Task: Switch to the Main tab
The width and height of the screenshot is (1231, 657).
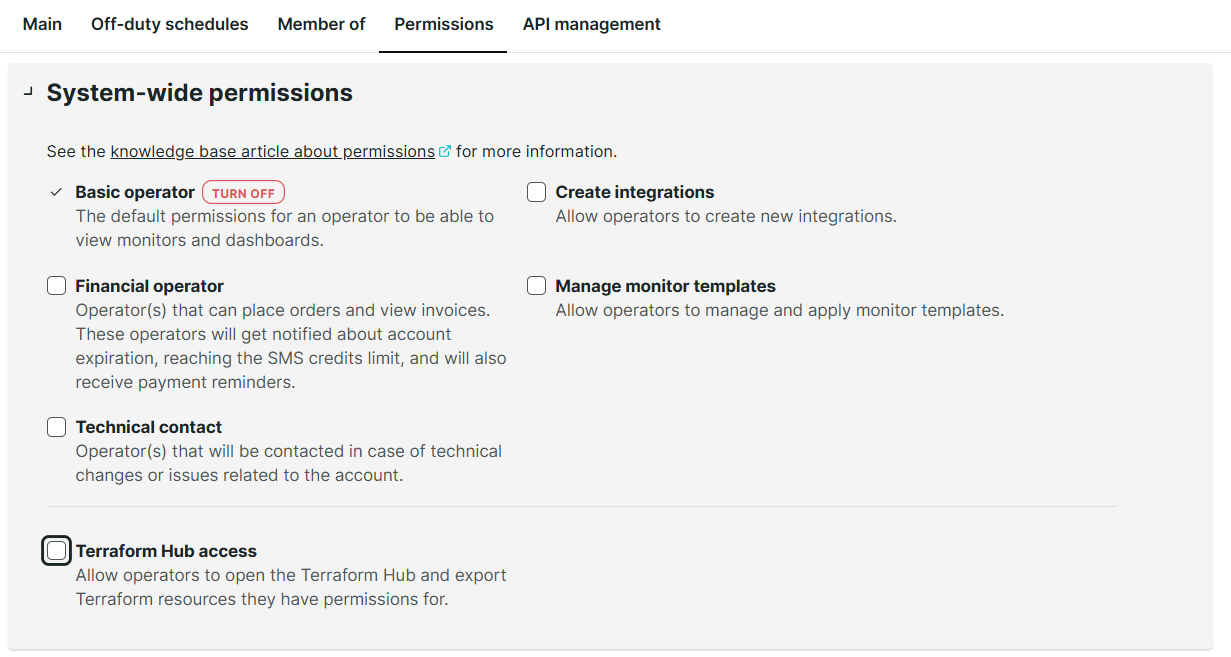Action: point(42,24)
